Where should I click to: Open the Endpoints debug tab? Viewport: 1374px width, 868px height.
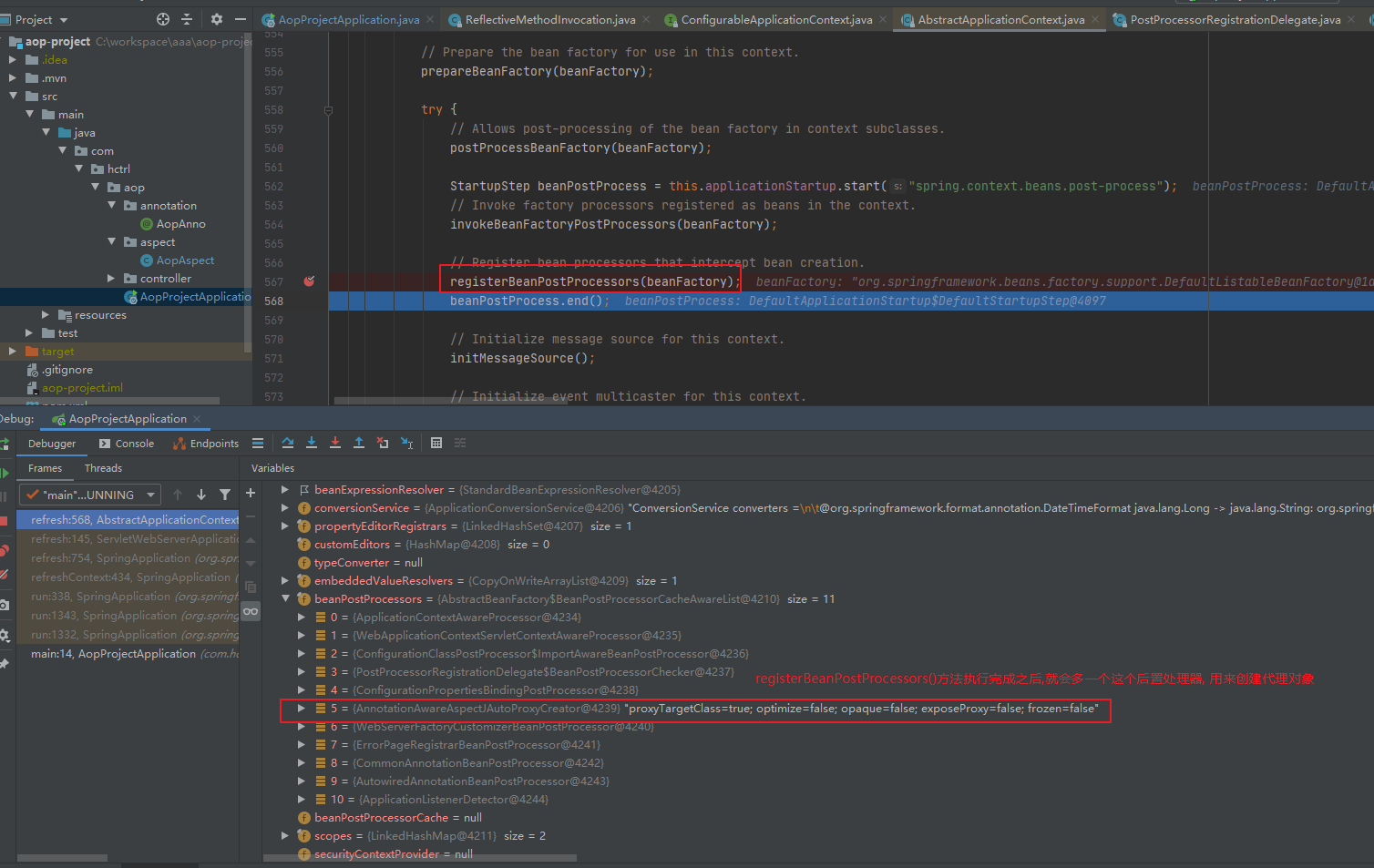click(207, 444)
